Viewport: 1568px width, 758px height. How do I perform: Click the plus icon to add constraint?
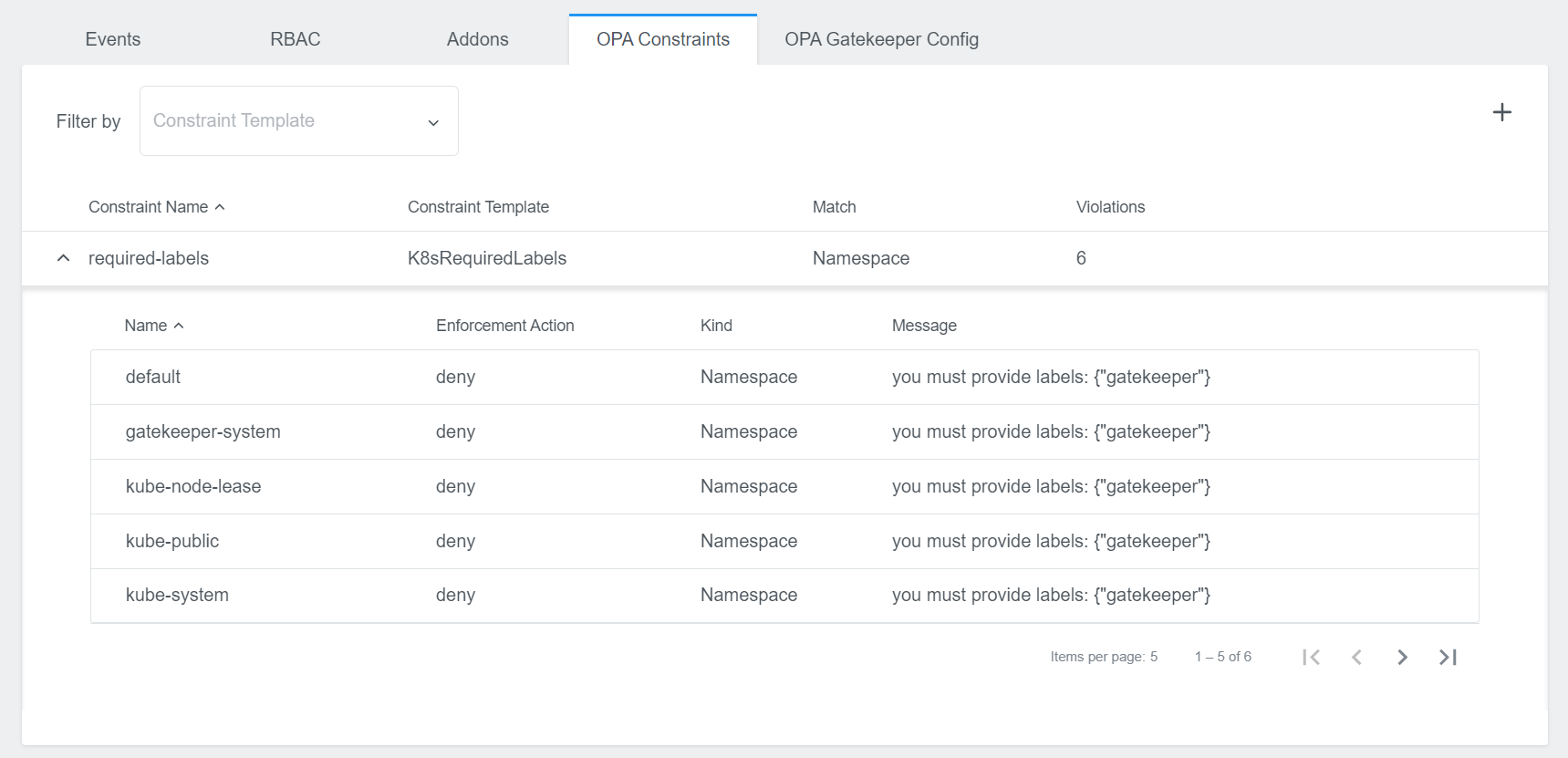[x=1501, y=112]
